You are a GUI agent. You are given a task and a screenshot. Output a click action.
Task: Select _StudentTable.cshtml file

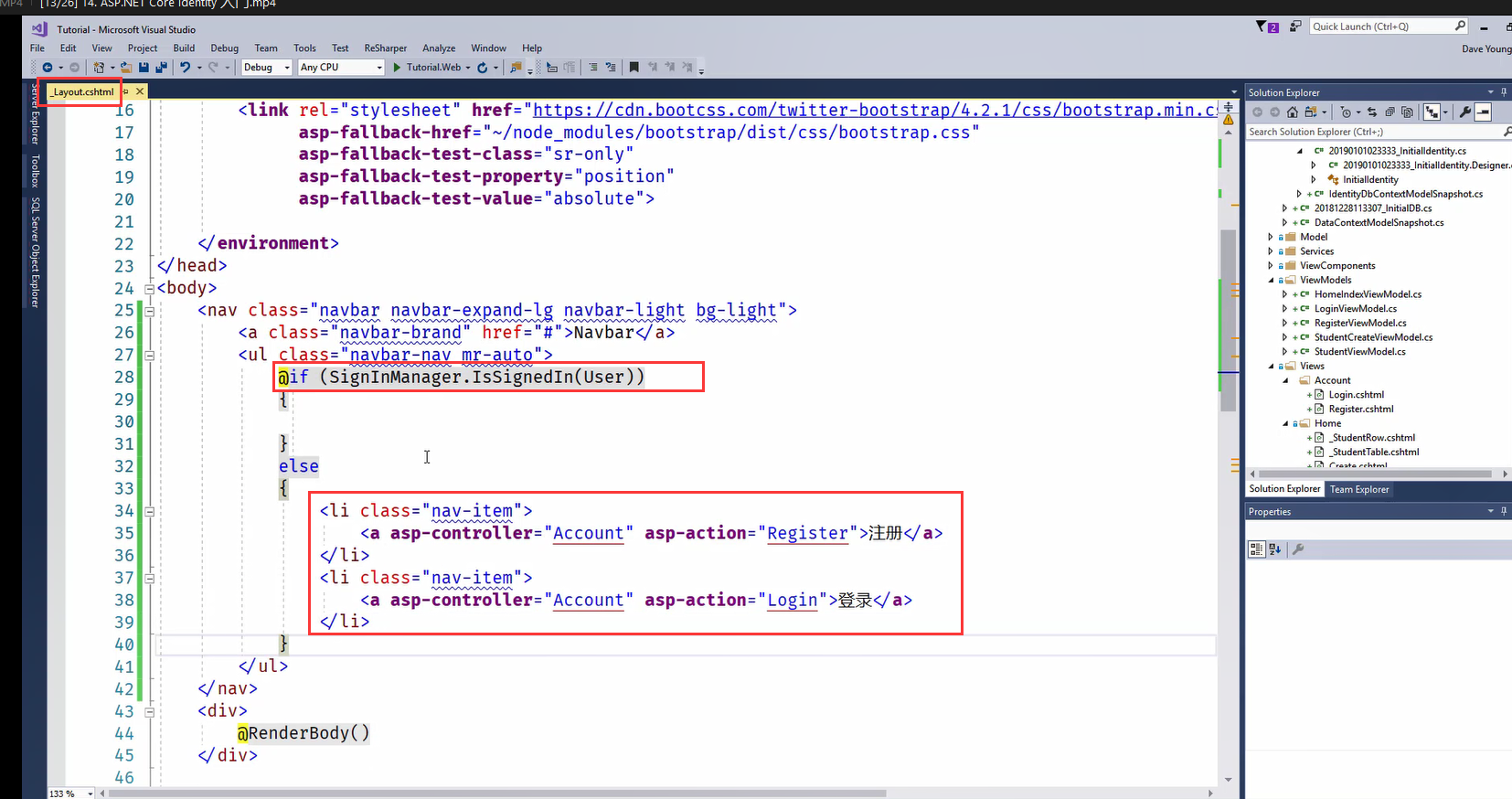[x=1373, y=452]
